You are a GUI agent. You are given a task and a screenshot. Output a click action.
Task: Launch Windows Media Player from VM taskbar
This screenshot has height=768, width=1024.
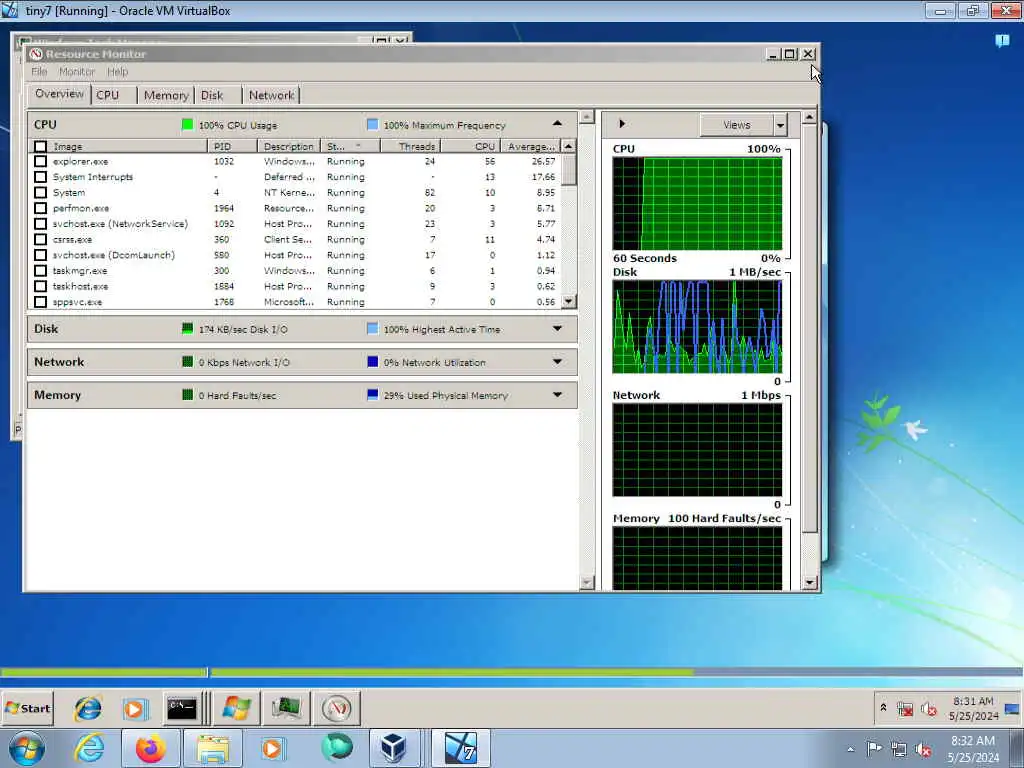point(135,709)
